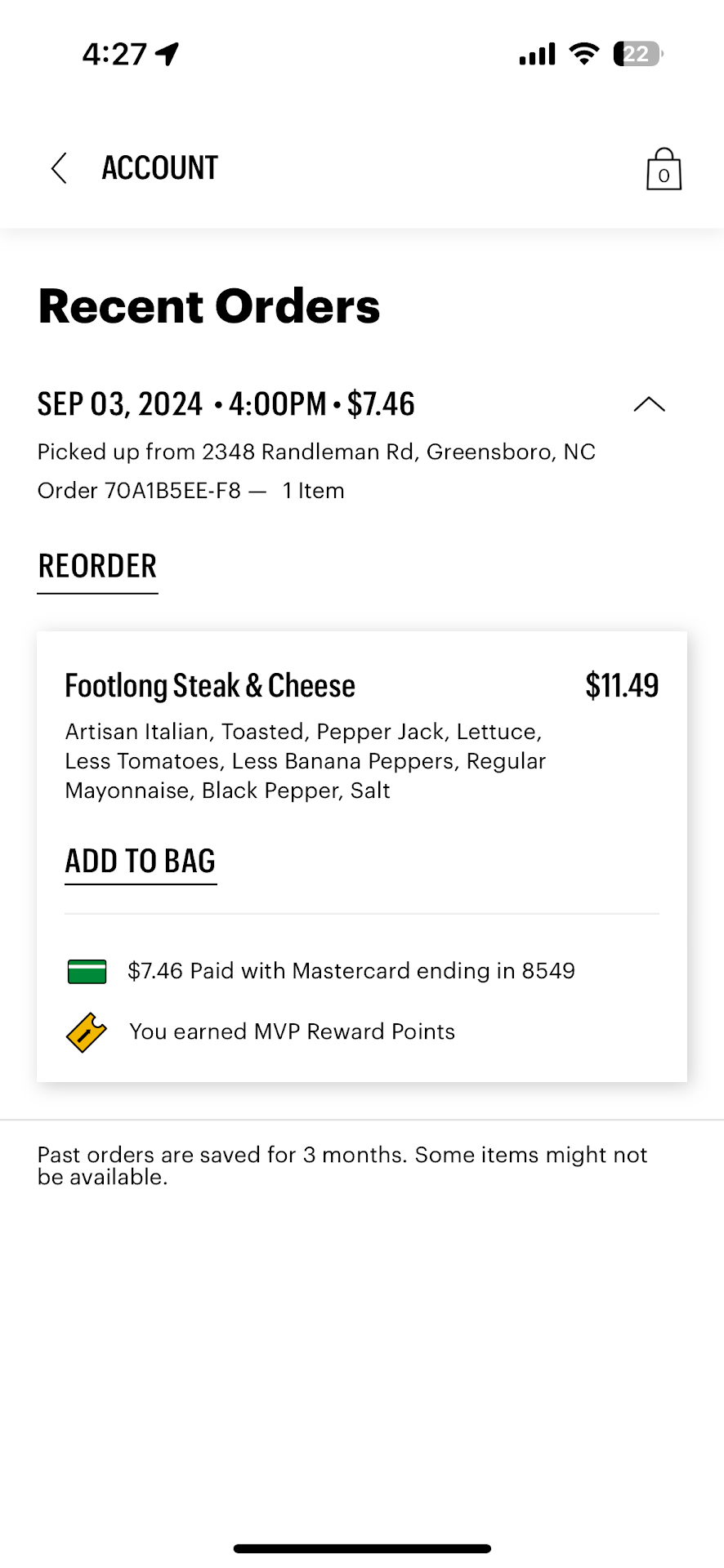Tap the Wi-Fi status icon
The height and width of the screenshot is (1568, 724).
click(x=583, y=54)
